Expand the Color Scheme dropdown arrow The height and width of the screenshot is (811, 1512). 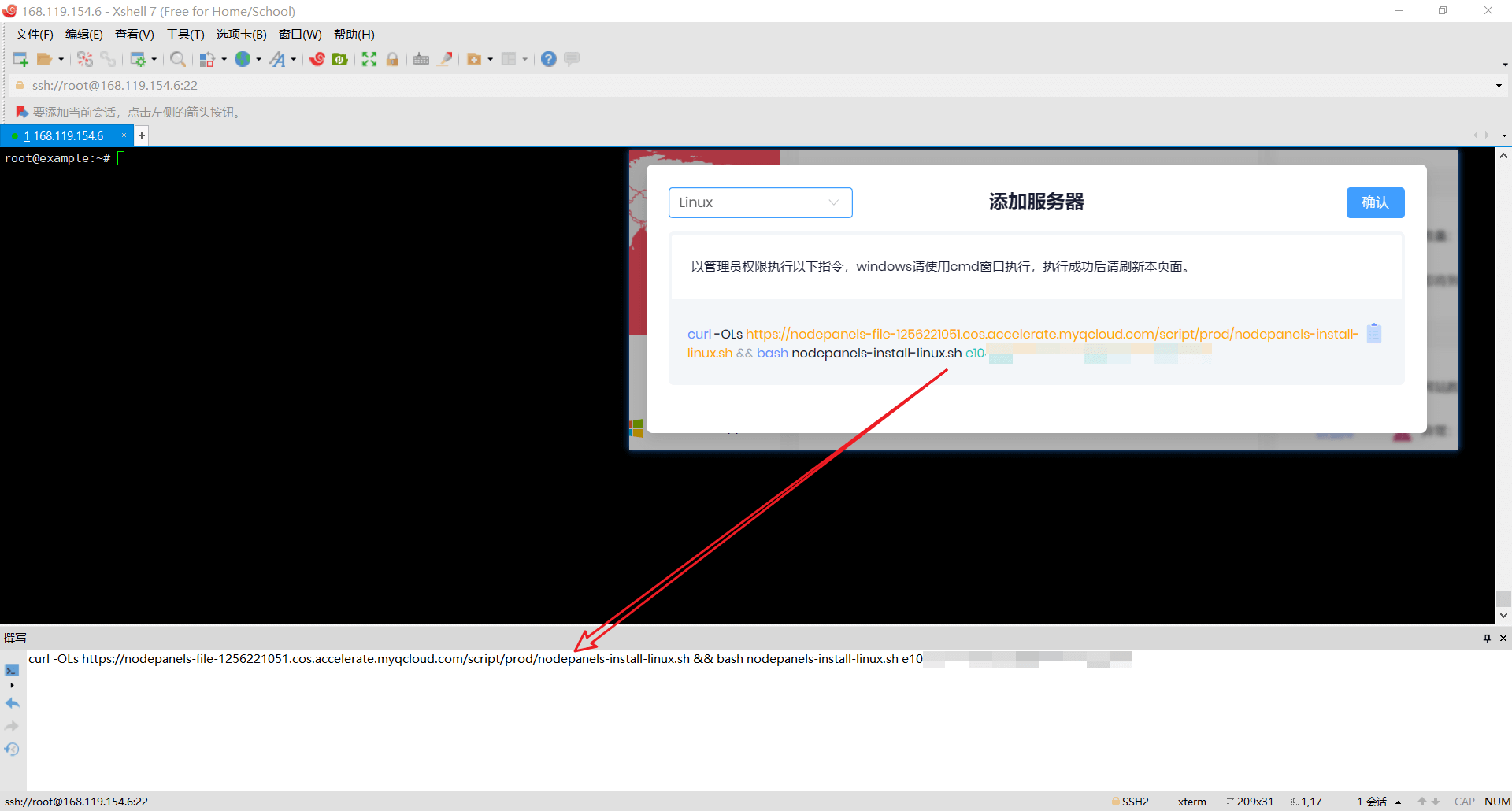[224, 59]
